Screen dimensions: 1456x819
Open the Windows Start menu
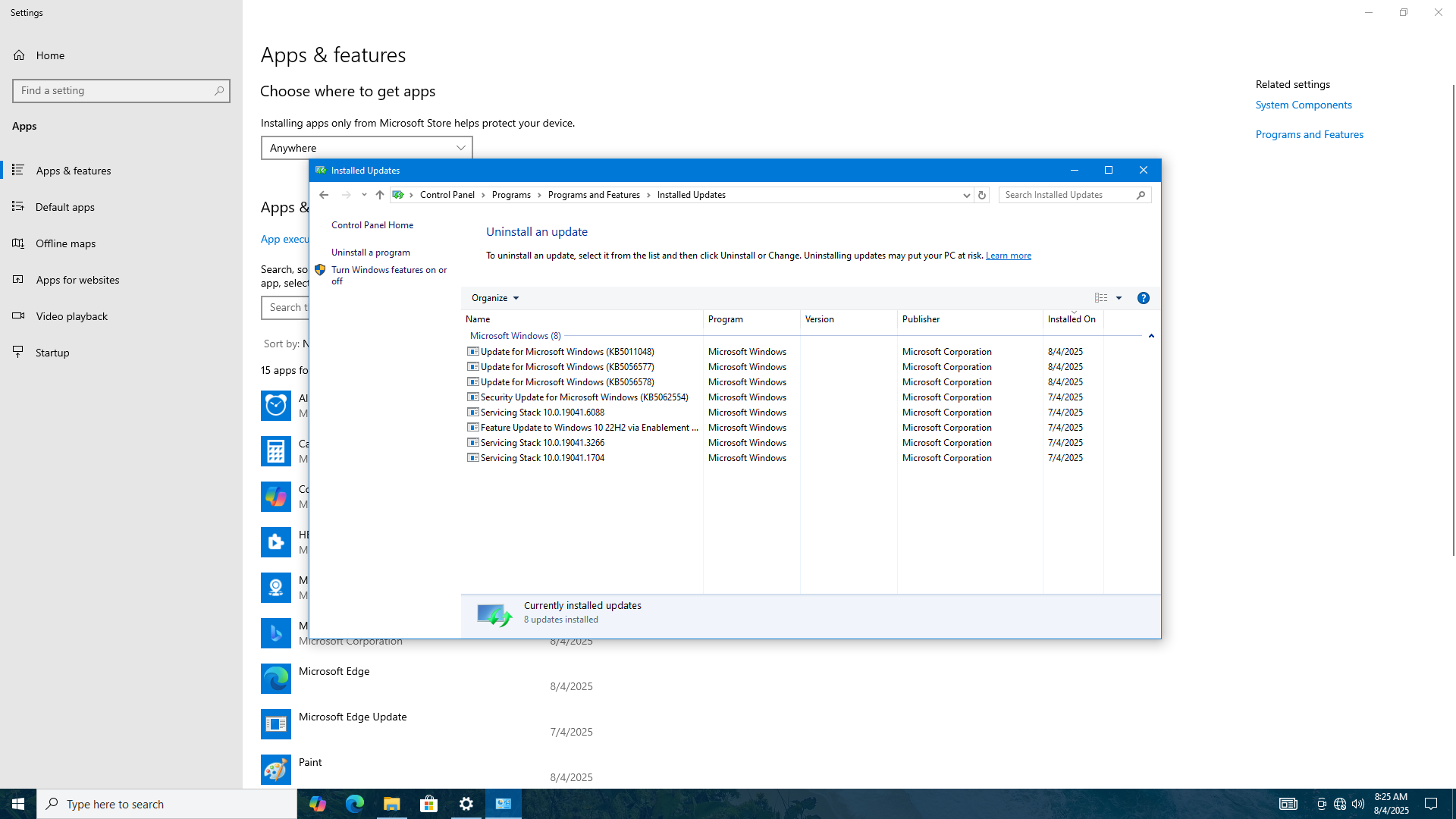click(18, 804)
